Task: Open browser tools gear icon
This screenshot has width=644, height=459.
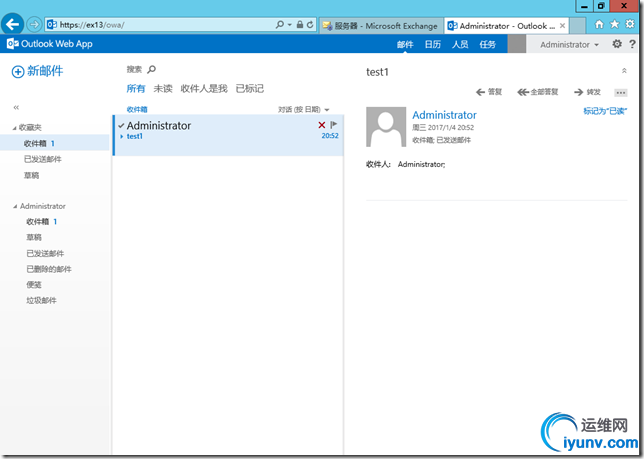Action: tap(630, 24)
